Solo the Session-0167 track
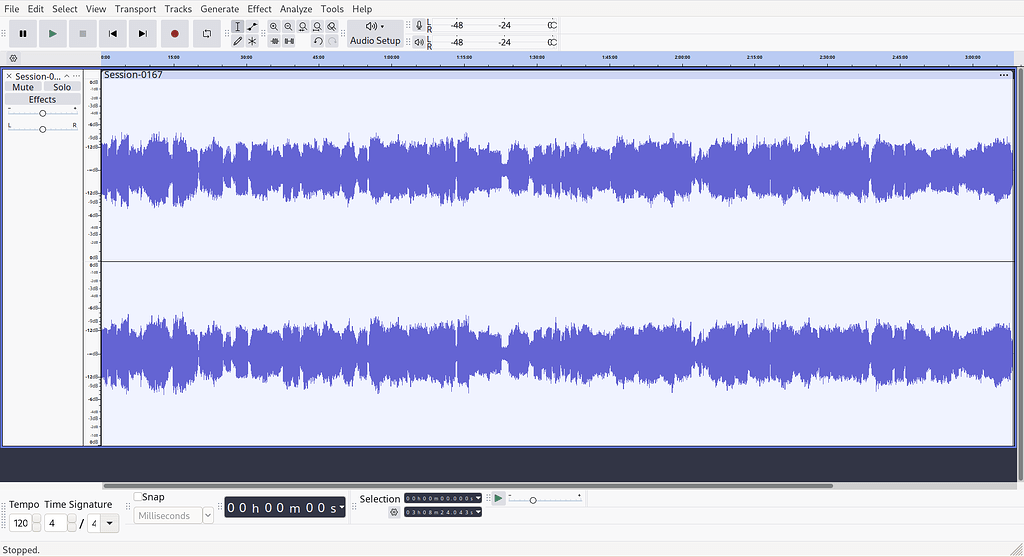Viewport: 1024px width, 557px height. [62, 87]
